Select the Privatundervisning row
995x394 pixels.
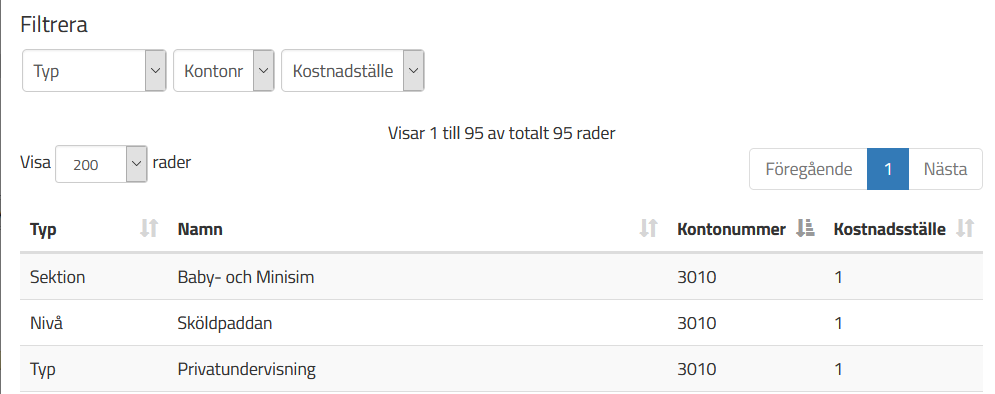click(501, 369)
